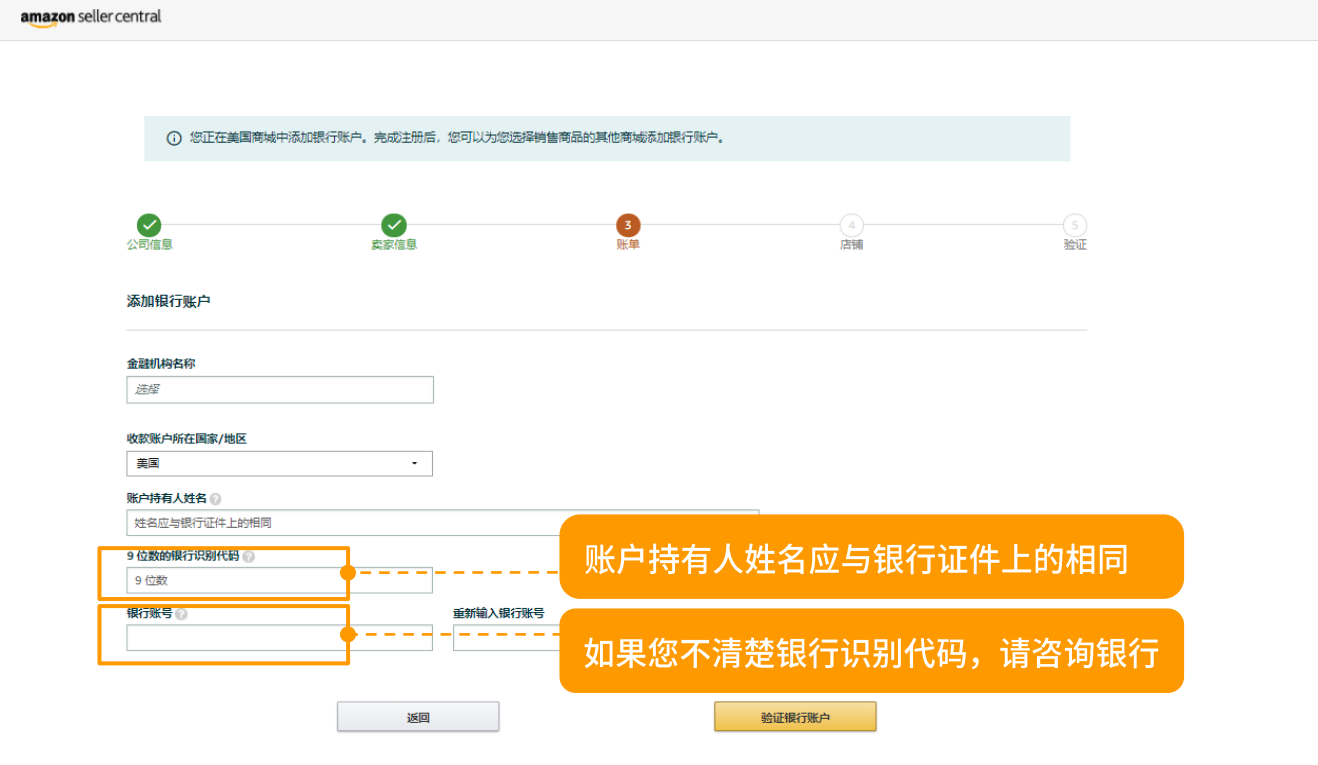Image resolution: width=1318 pixels, height=765 pixels.
Task: Click the 公司信息 step label
Action: pos(149,245)
